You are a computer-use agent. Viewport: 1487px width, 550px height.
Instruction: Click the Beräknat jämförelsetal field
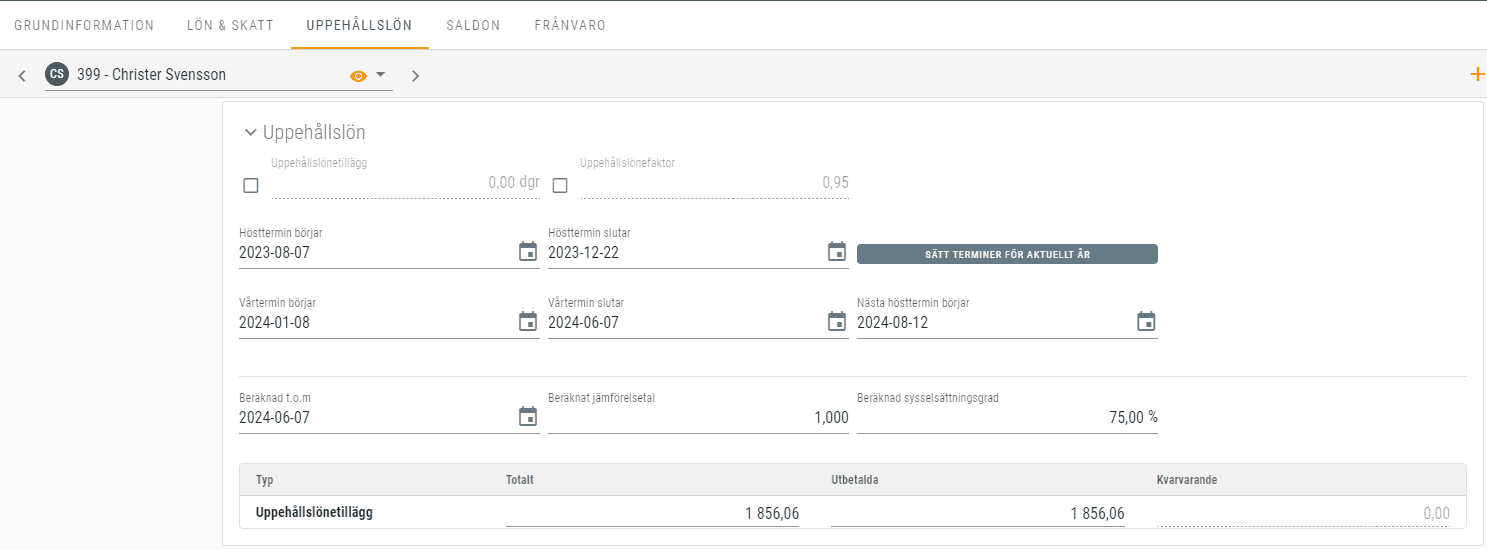pyautogui.click(x=698, y=417)
